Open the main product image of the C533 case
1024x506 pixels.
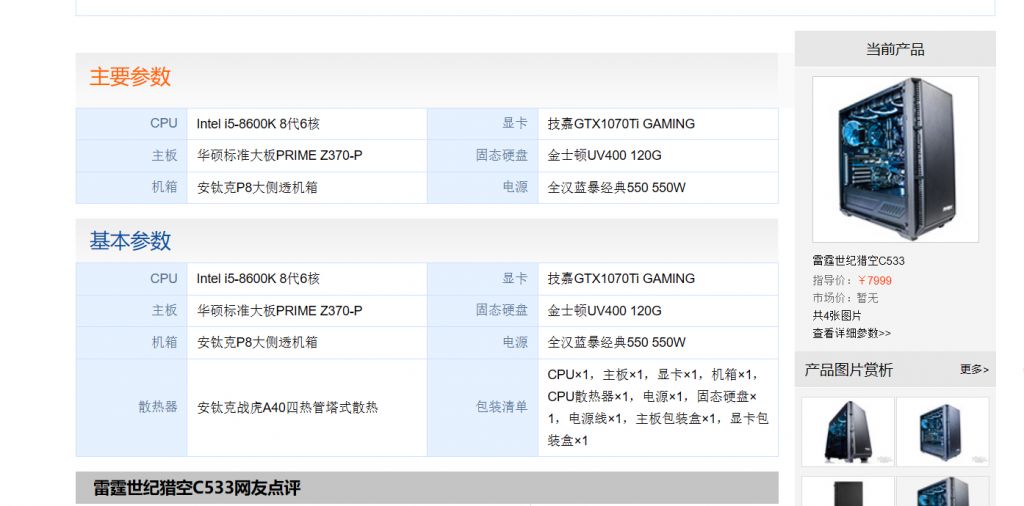(895, 159)
